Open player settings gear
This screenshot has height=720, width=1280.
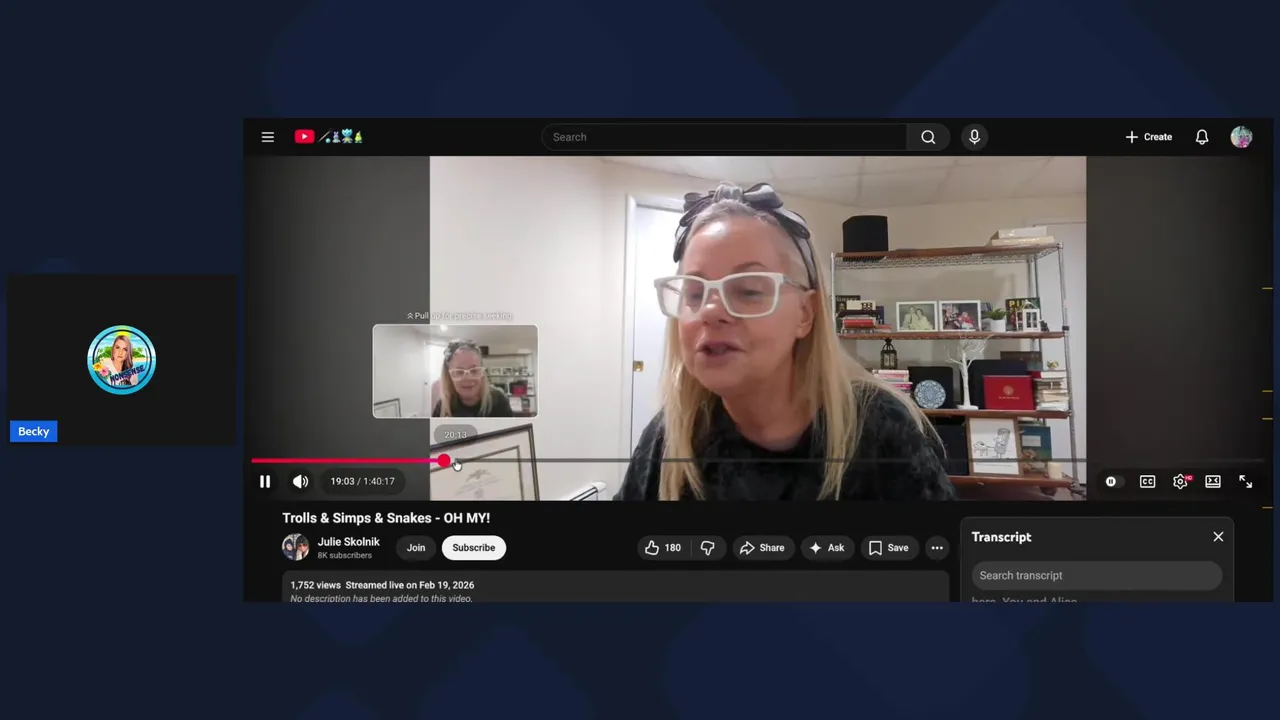point(1180,481)
